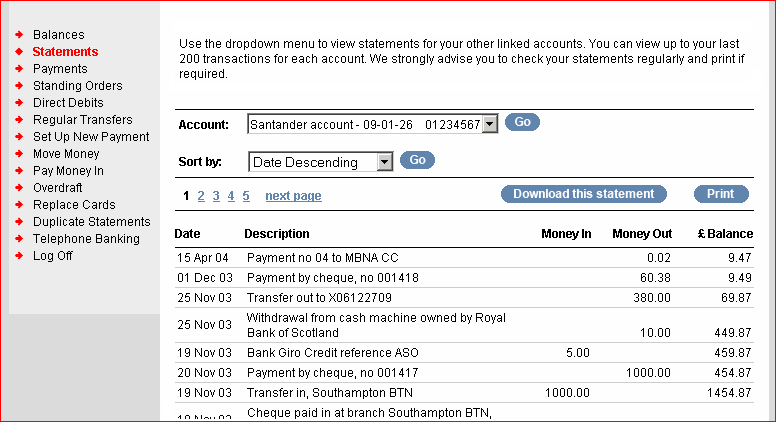The height and width of the screenshot is (422, 776).
Task: Open Direct Debits page
Action: tap(68, 102)
